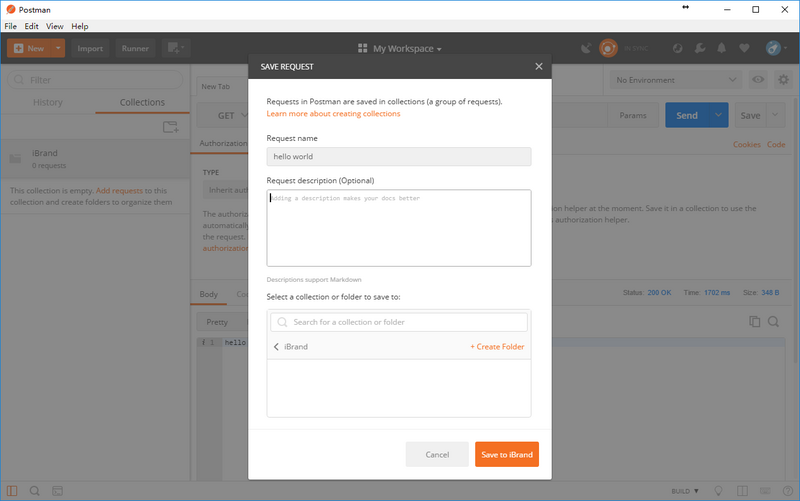Search the response with magnifier icon
Image resolution: width=800 pixels, height=501 pixels.
pos(773,321)
